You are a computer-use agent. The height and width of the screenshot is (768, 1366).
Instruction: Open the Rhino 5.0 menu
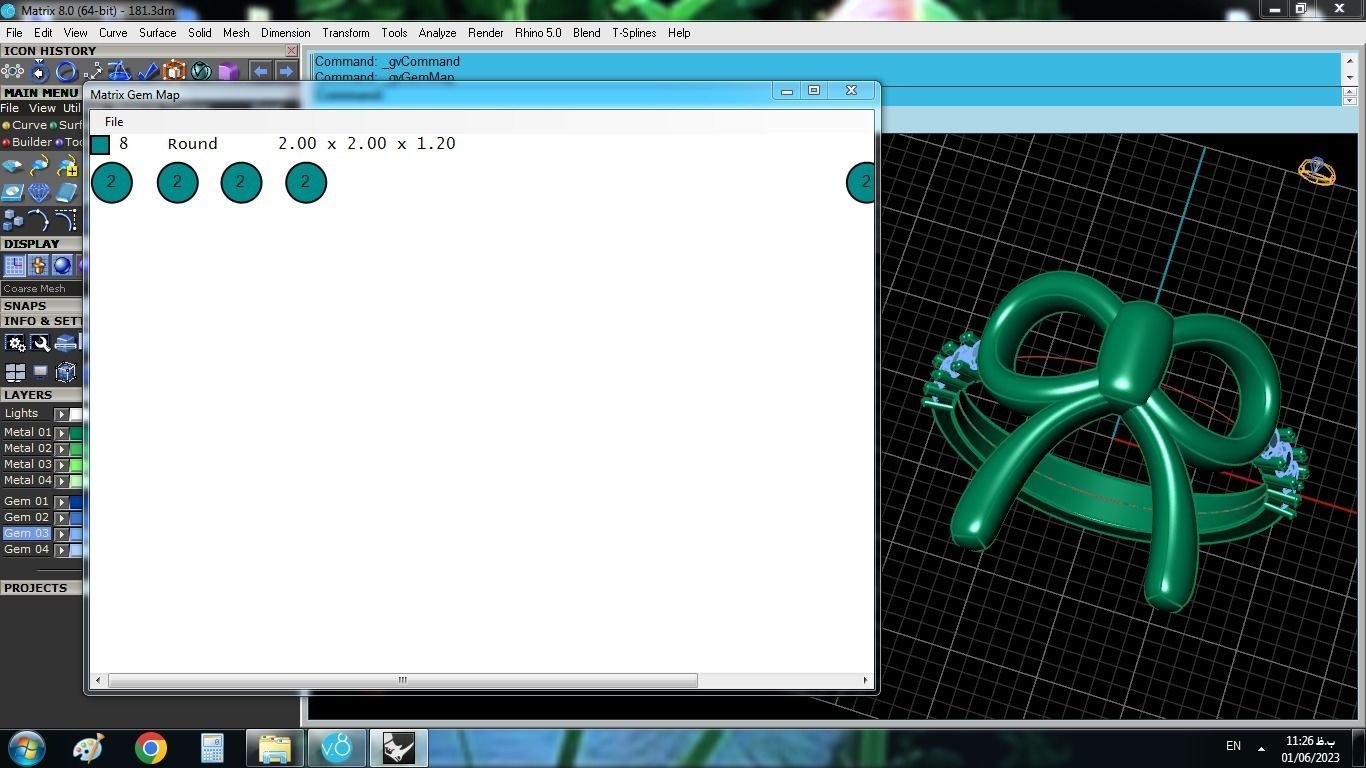click(538, 33)
